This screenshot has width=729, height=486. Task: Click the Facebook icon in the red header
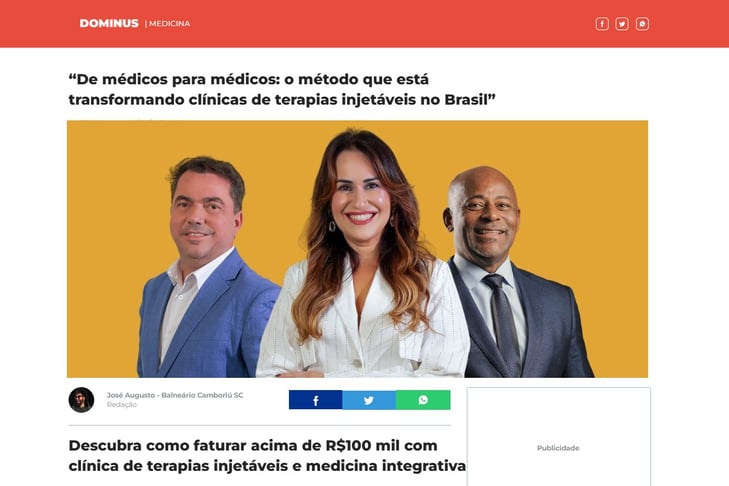click(x=602, y=24)
